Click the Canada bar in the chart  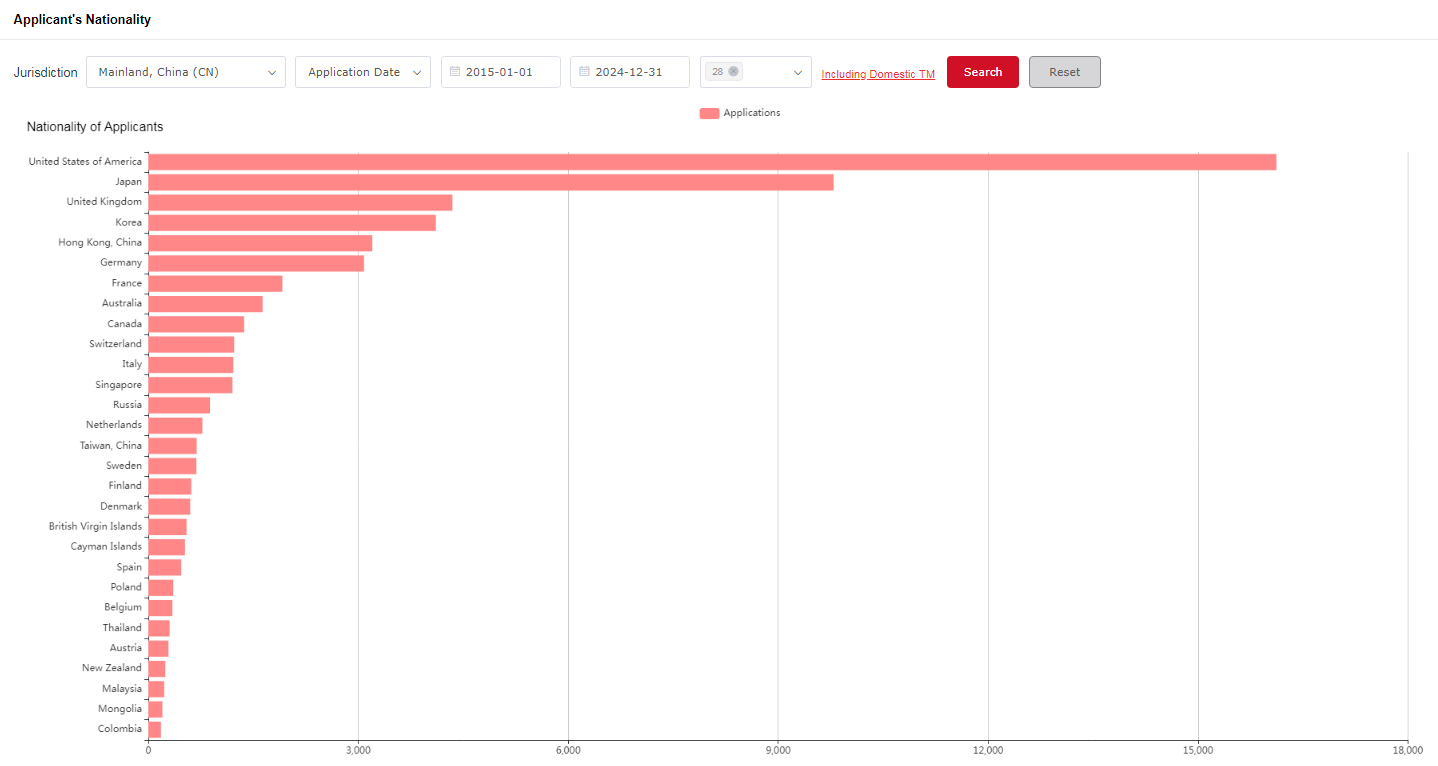pyautogui.click(x=196, y=324)
